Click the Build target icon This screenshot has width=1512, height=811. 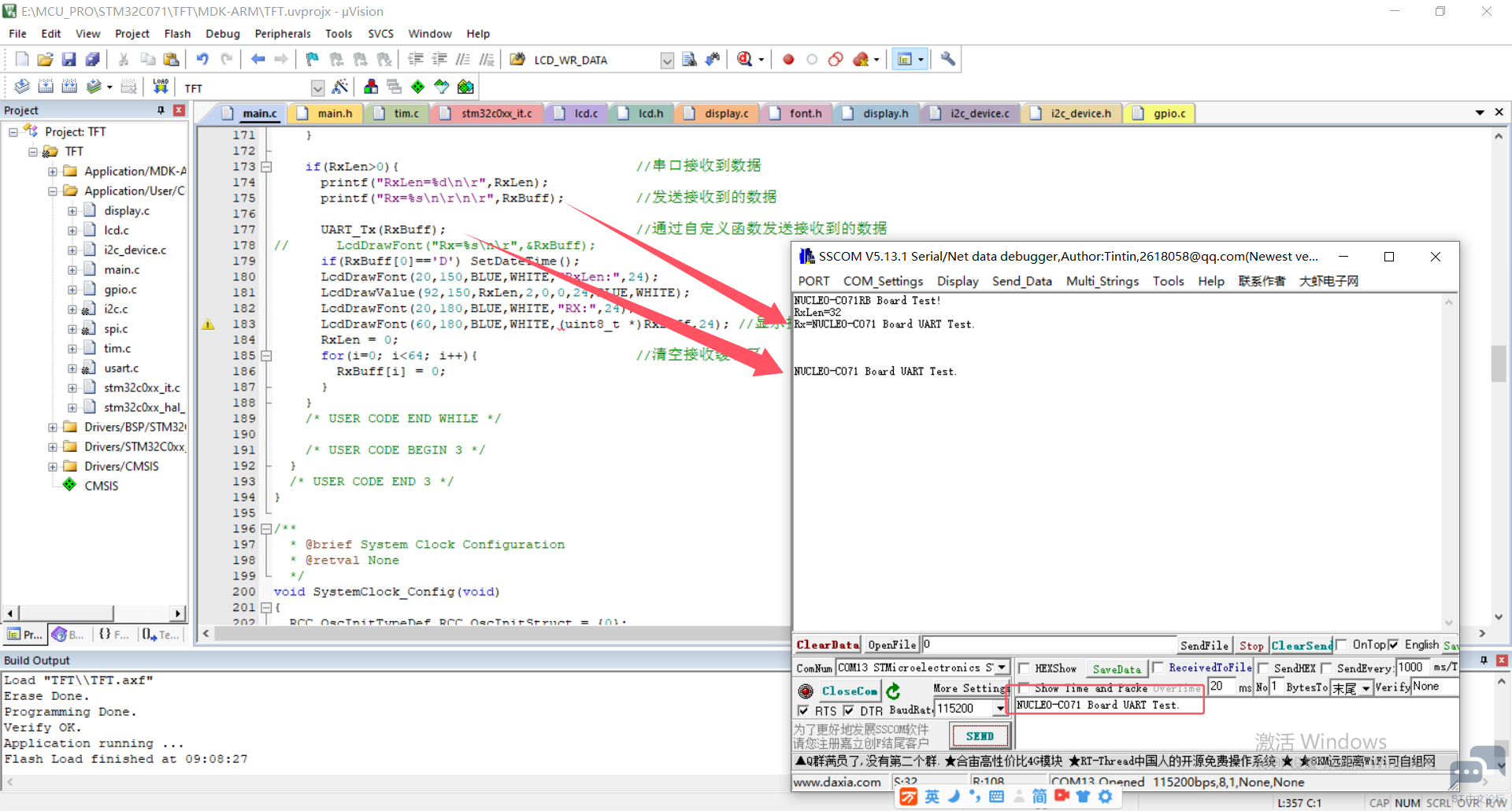point(46,87)
